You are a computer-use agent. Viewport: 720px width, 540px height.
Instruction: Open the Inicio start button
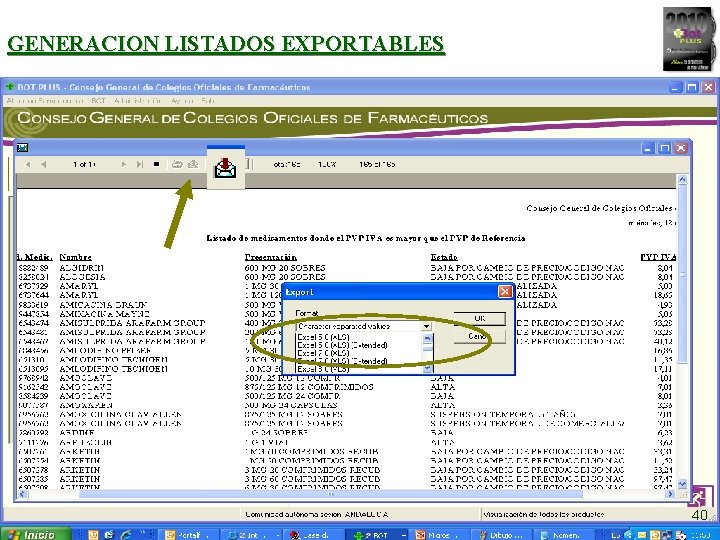coord(36,534)
